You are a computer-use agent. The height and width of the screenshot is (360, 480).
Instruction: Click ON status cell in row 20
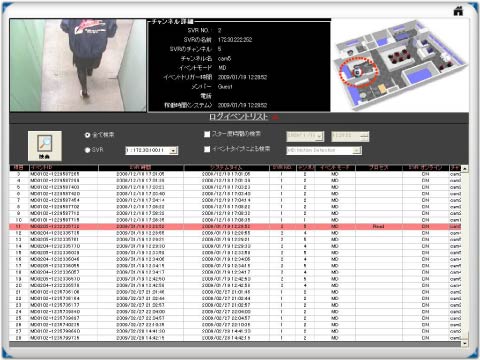[x=425, y=286]
